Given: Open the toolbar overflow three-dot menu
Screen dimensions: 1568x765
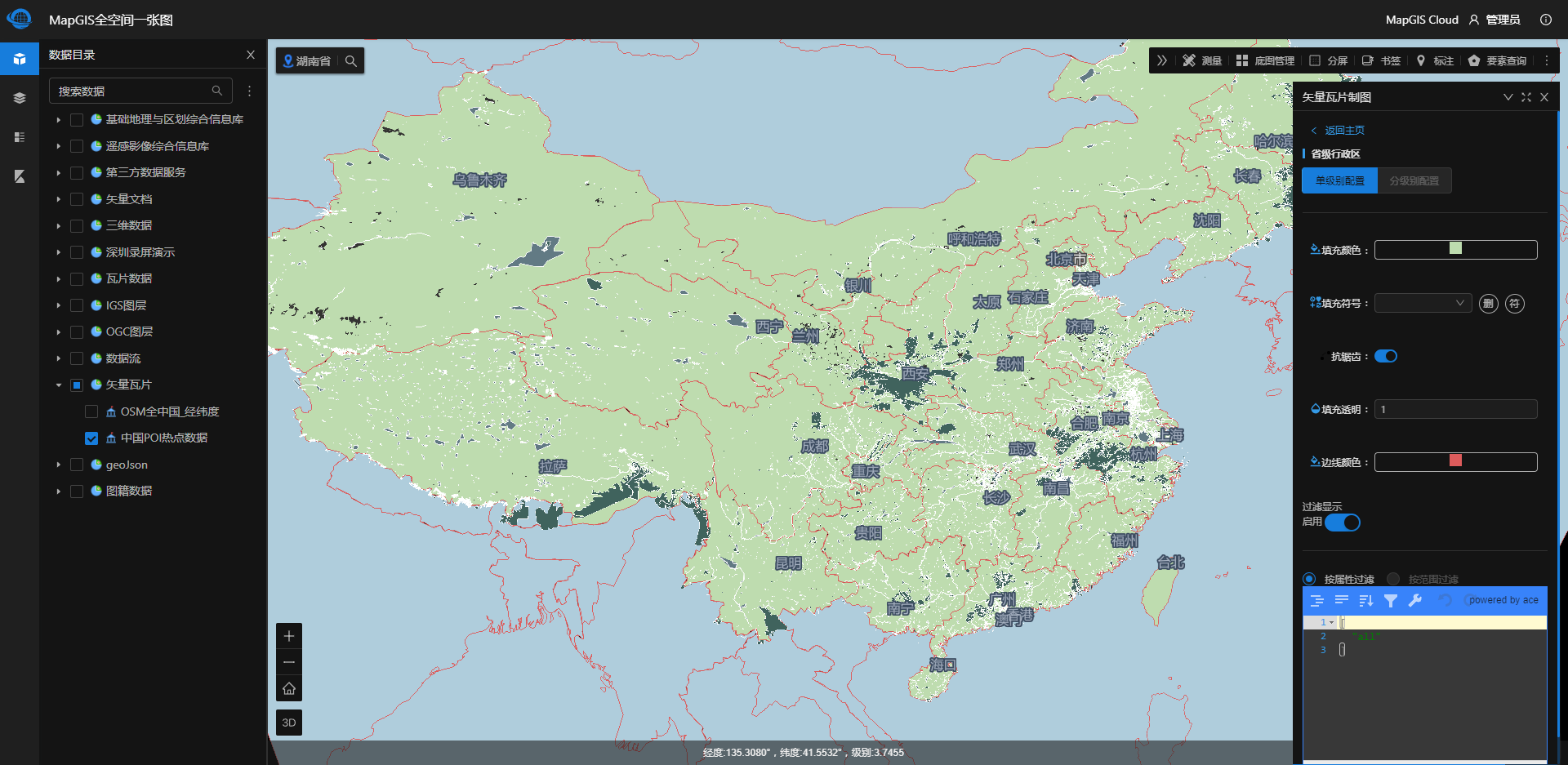Looking at the screenshot, I should point(1546,60).
